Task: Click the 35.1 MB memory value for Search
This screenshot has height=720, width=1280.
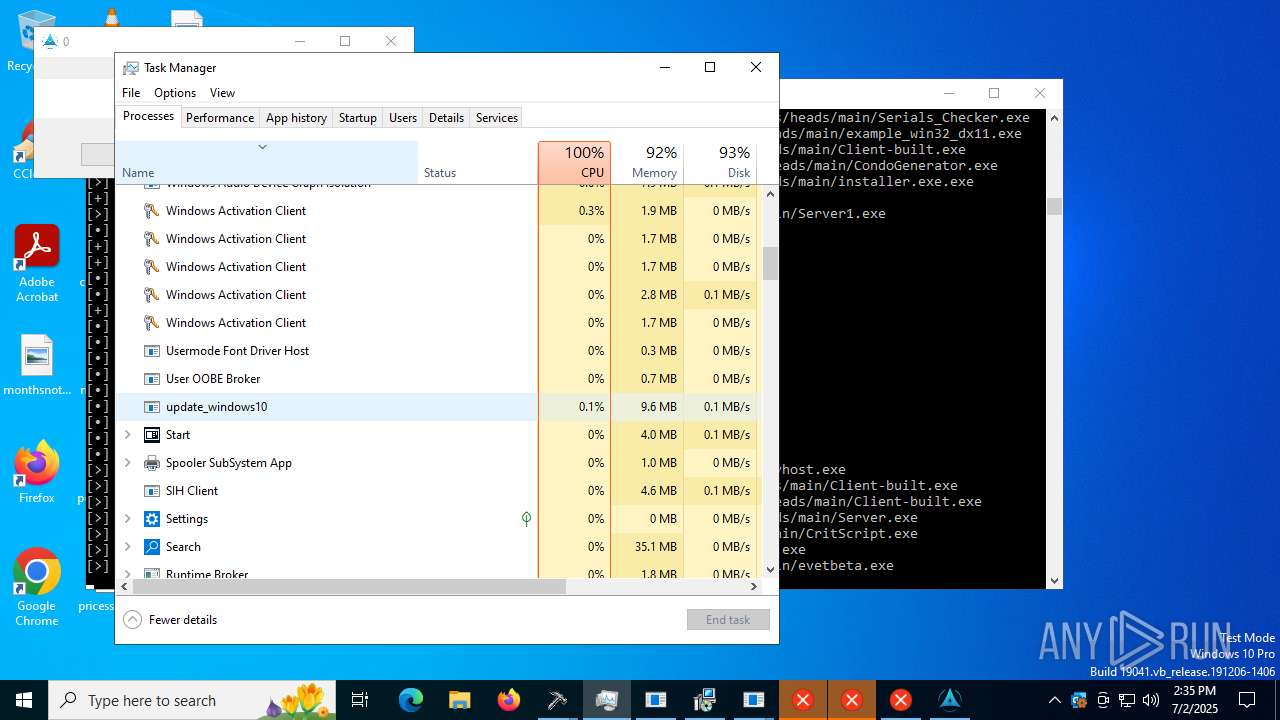Action: 656,547
